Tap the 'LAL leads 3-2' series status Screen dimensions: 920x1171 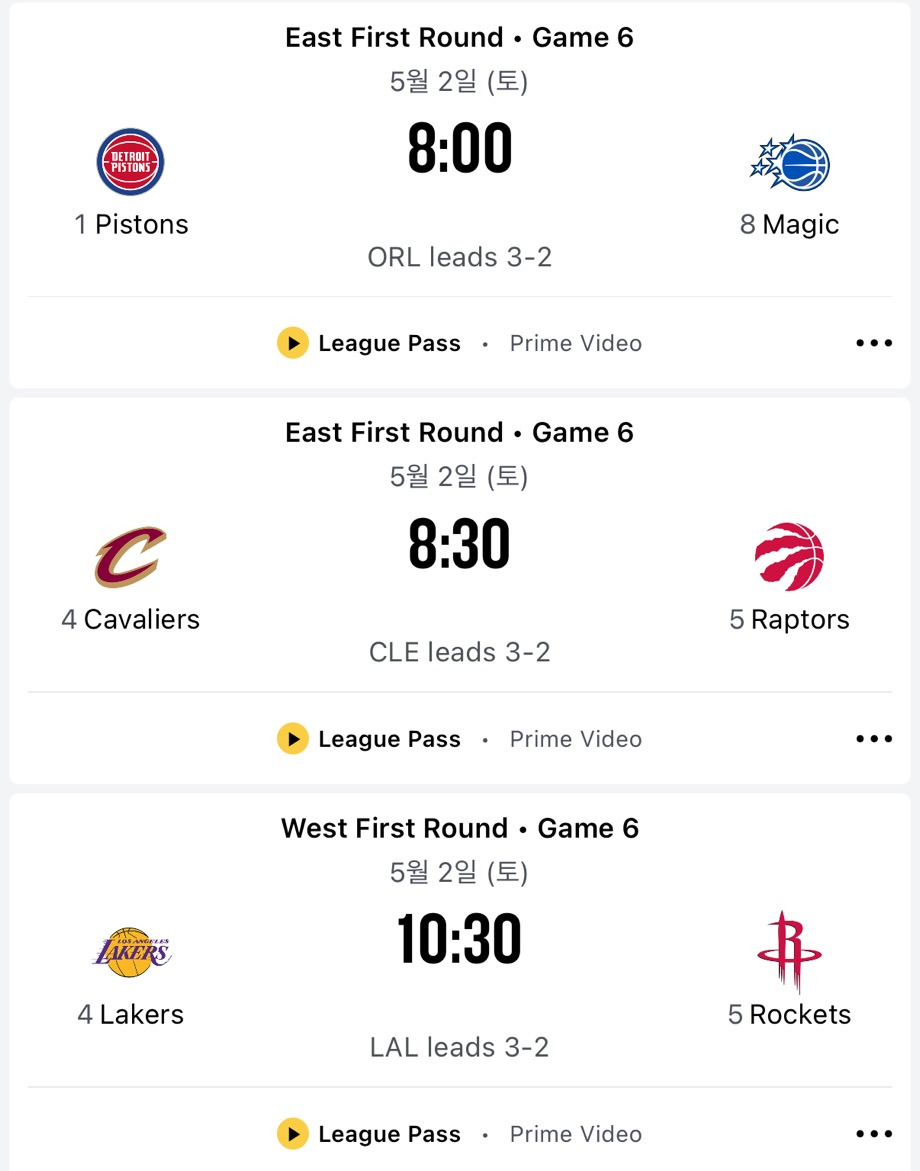point(460,1047)
